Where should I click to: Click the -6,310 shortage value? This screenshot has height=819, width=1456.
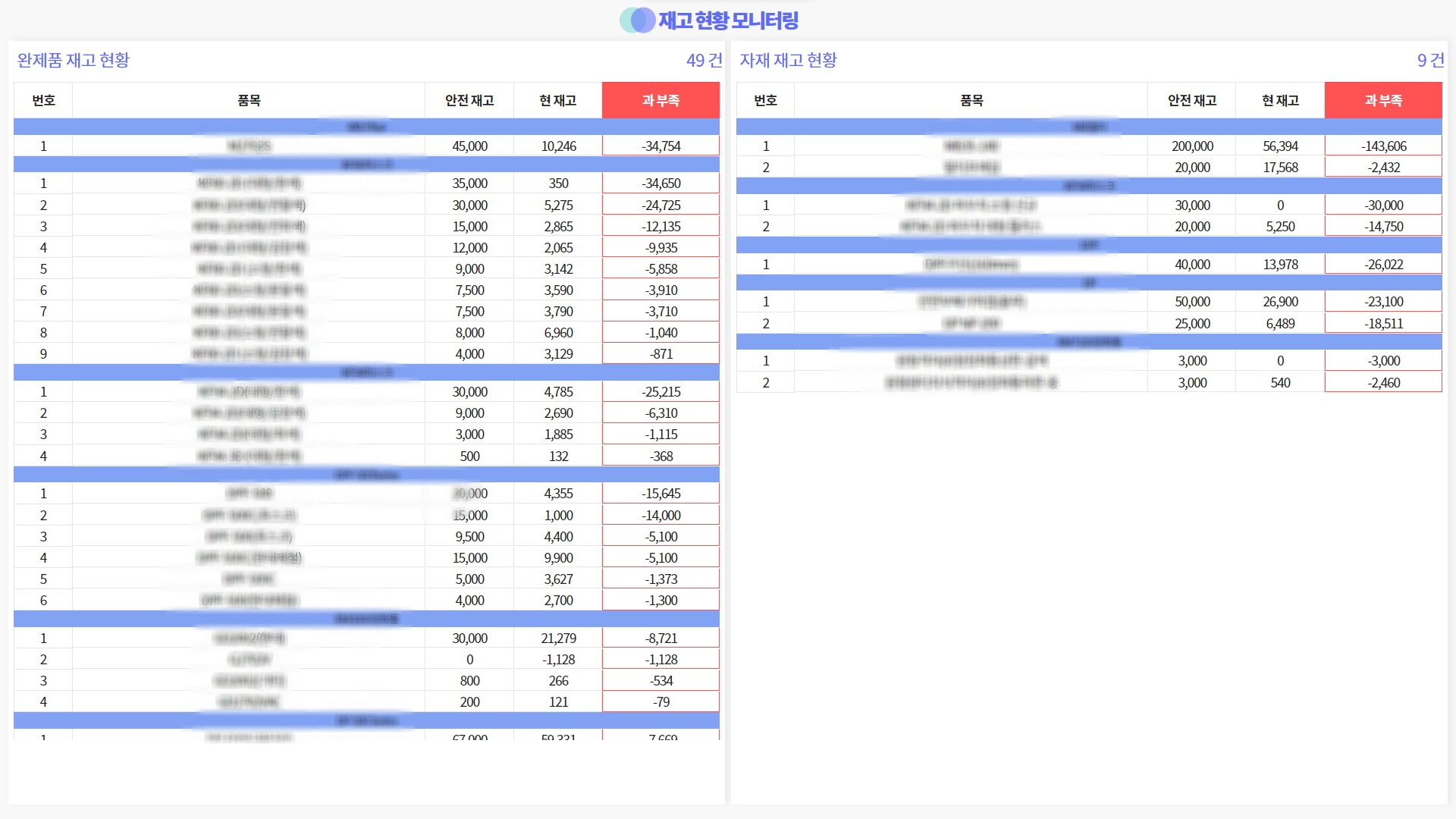pos(661,413)
